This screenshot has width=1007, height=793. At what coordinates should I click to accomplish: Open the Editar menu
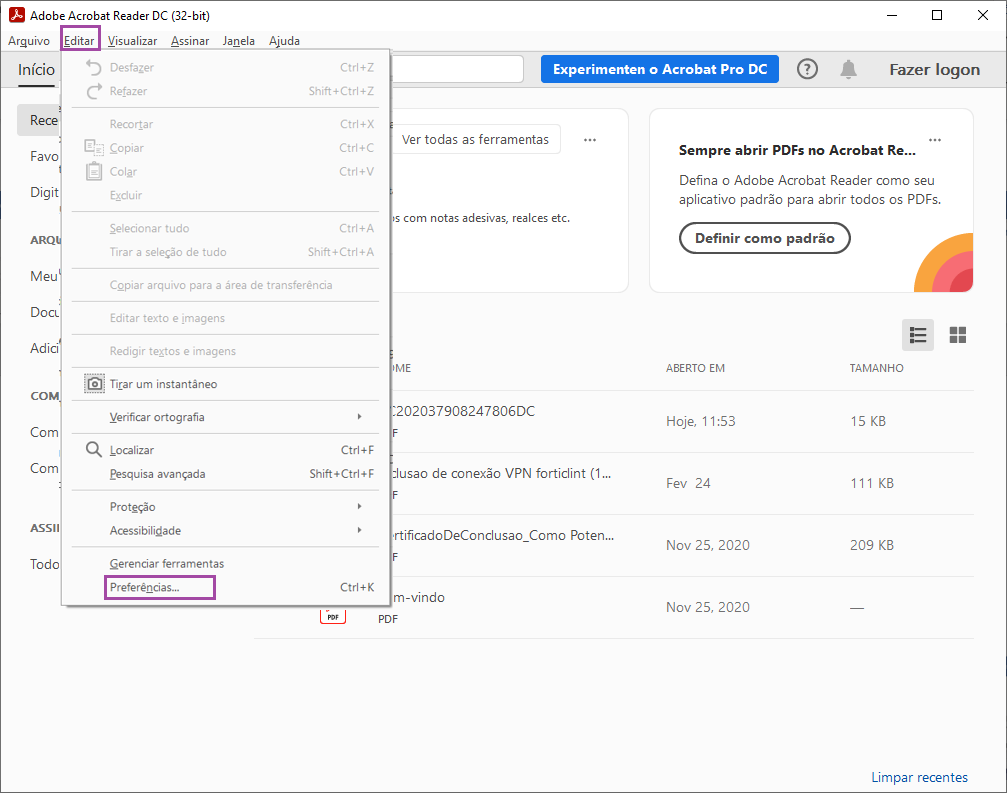[x=80, y=40]
